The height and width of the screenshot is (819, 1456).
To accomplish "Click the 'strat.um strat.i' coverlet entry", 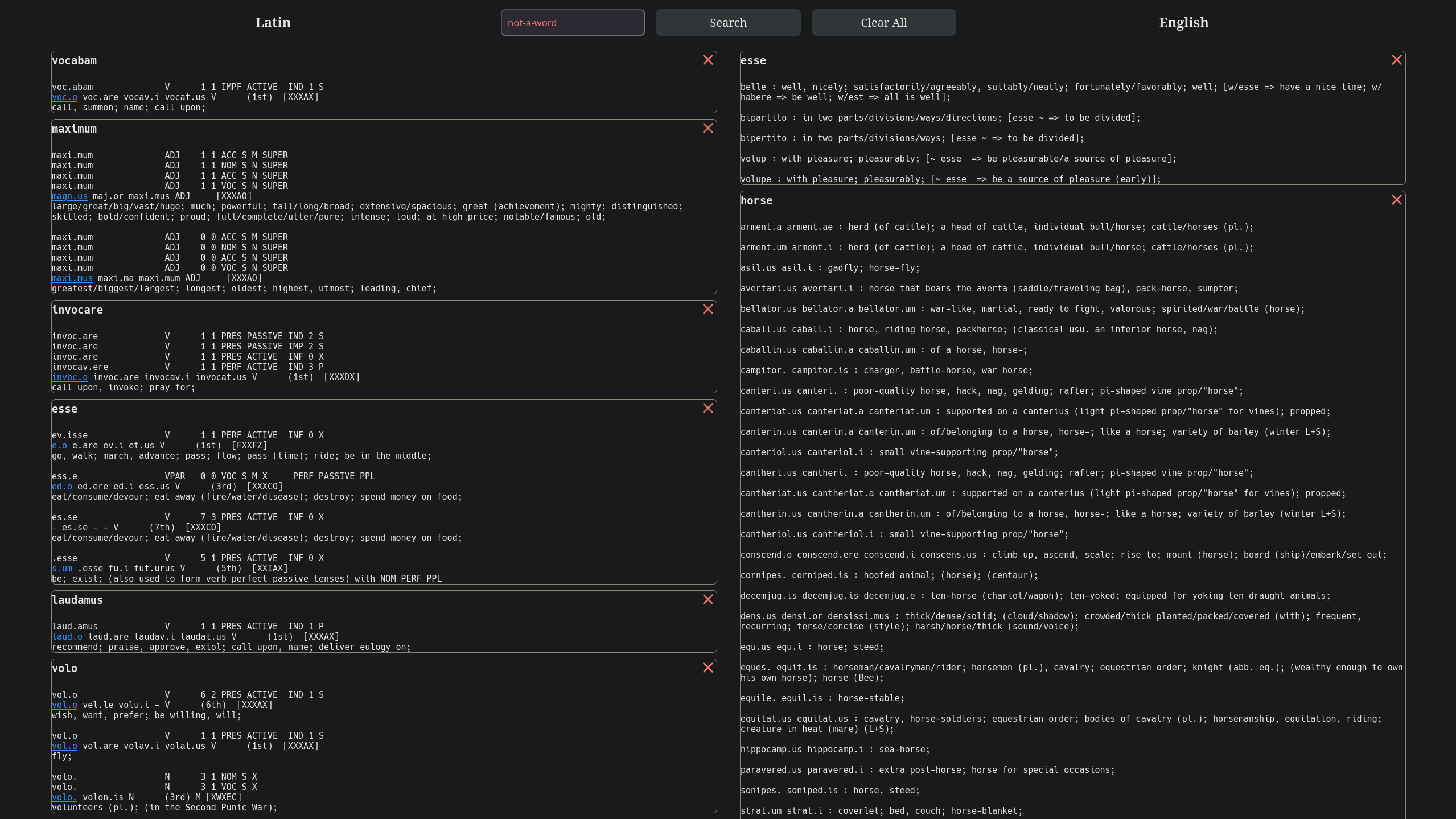I will pos(881,811).
